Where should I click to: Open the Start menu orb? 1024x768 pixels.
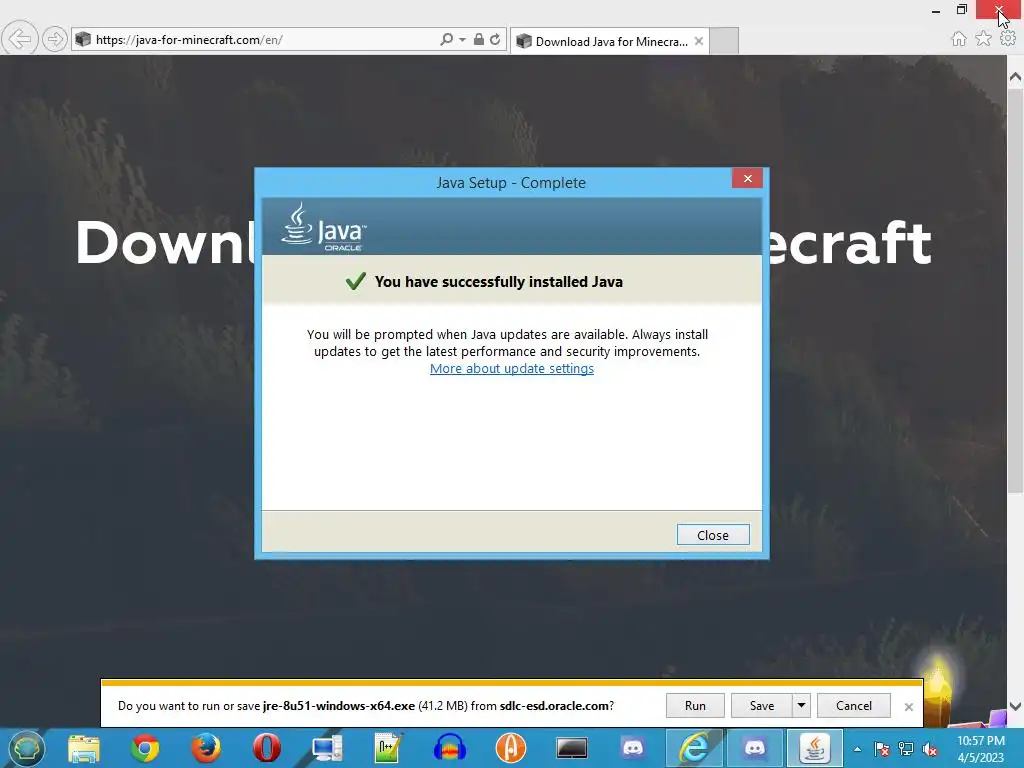pos(26,748)
